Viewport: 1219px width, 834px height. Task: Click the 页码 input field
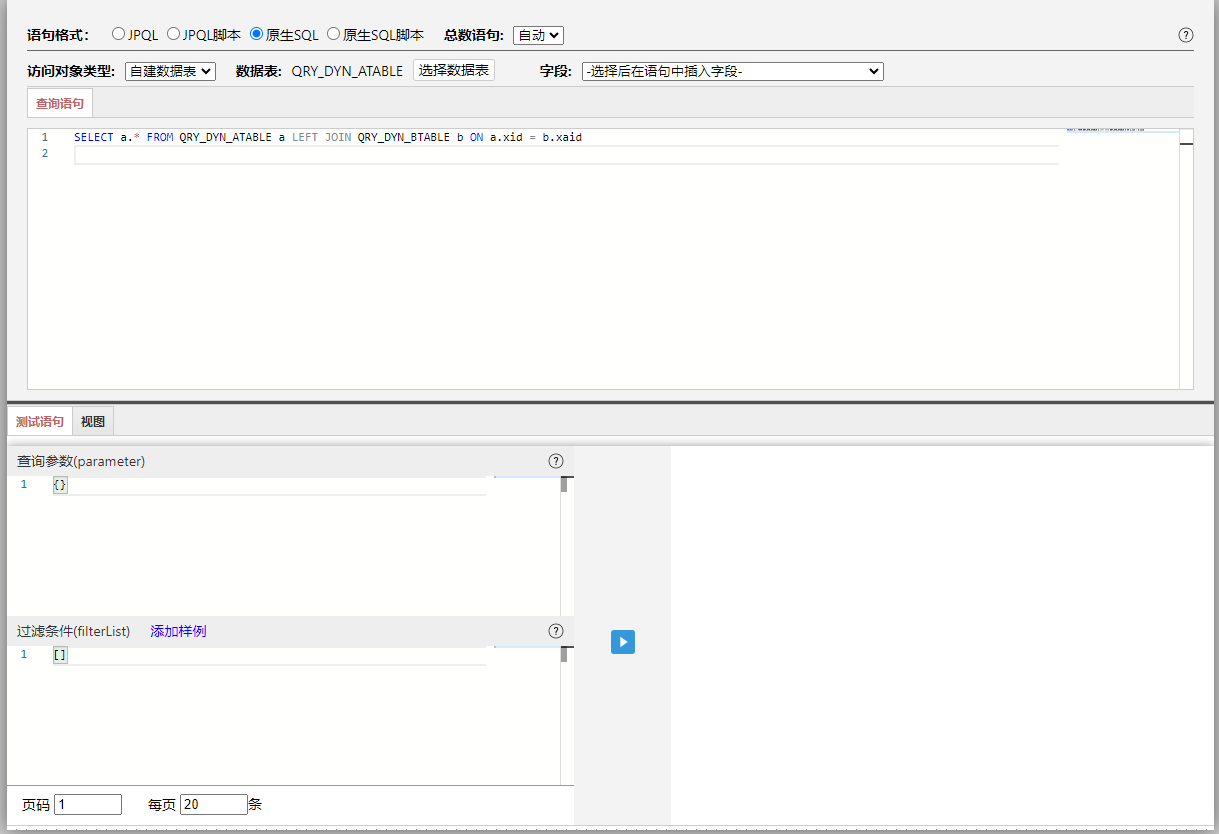[x=88, y=804]
